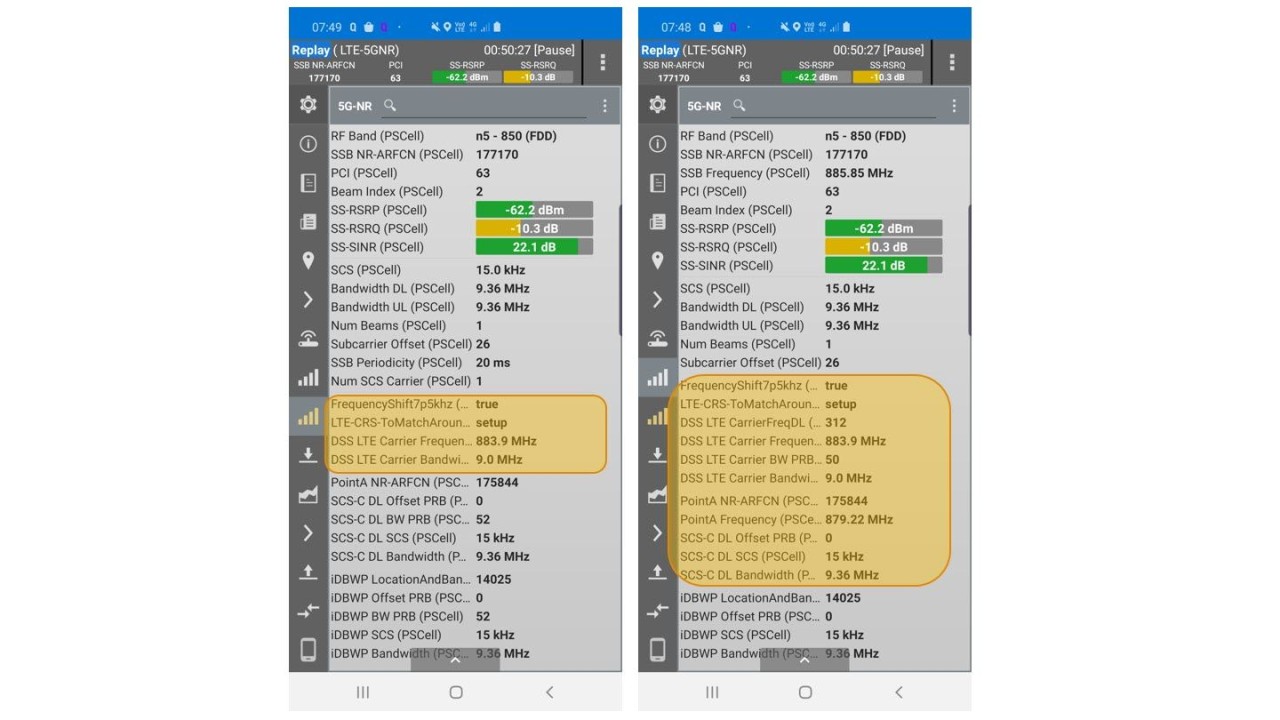1280x720 pixels.
Task: Click search field in left phone 5G-NR bar
Action: (485, 106)
